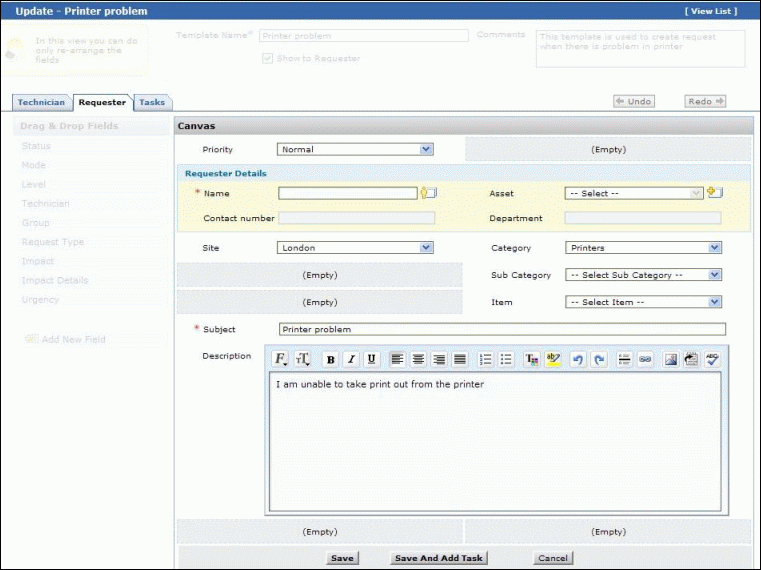Viewport: 761px width, 570px height.
Task: Open requester lookup icon beside Name field
Action: 429,193
